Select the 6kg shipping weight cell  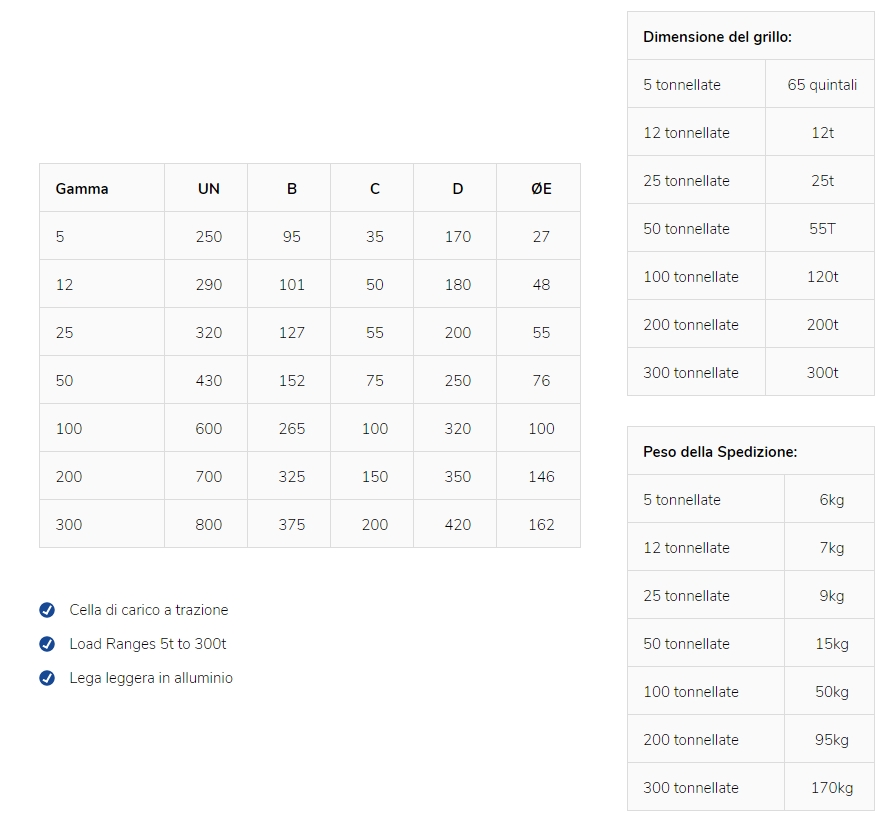pos(832,500)
